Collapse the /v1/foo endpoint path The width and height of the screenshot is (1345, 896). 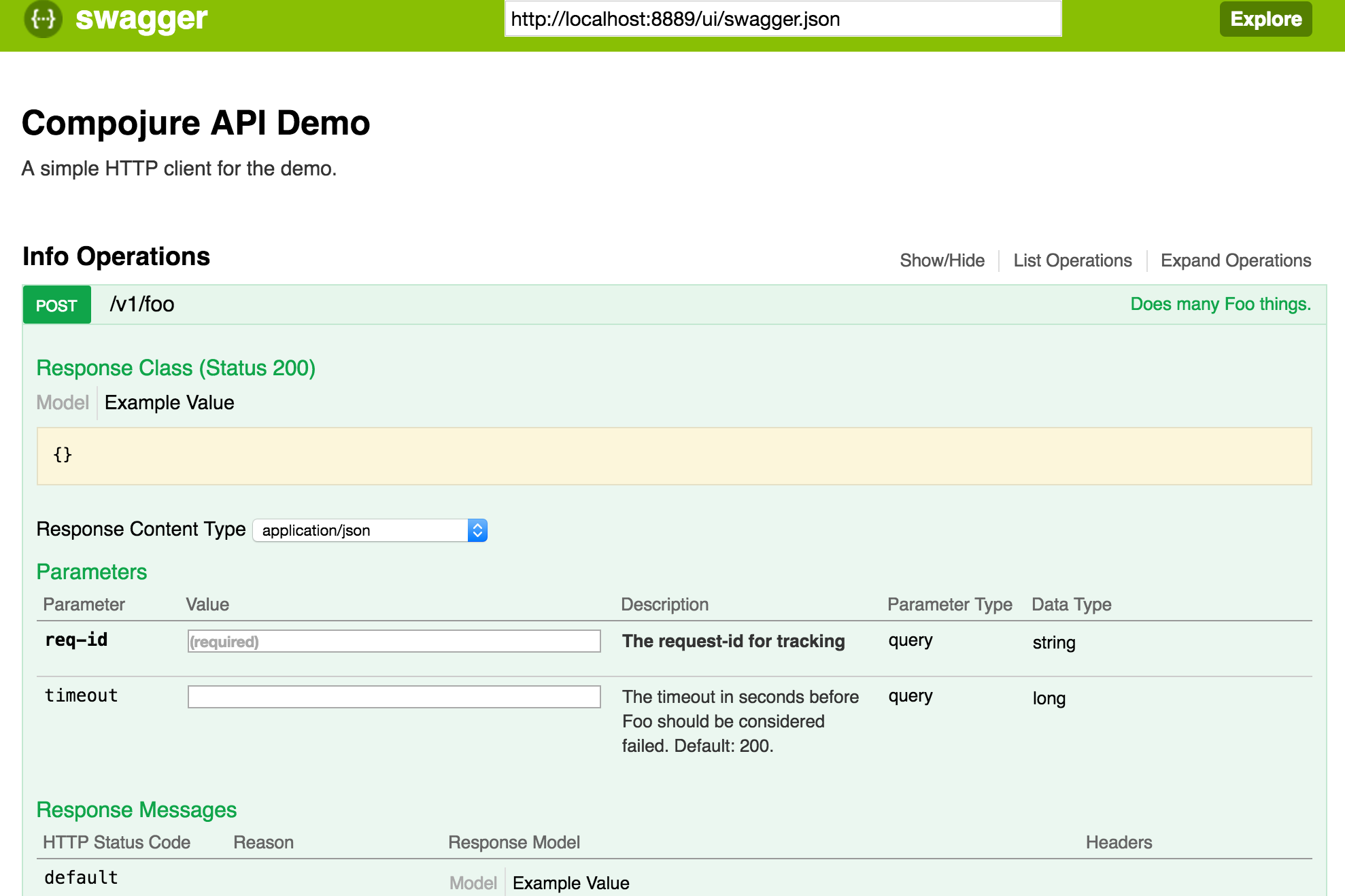tap(142, 304)
